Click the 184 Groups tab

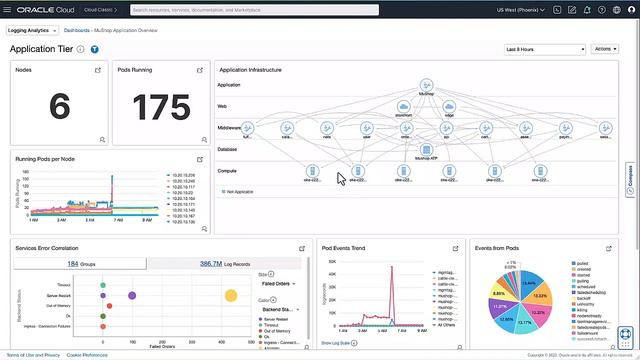[80, 264]
